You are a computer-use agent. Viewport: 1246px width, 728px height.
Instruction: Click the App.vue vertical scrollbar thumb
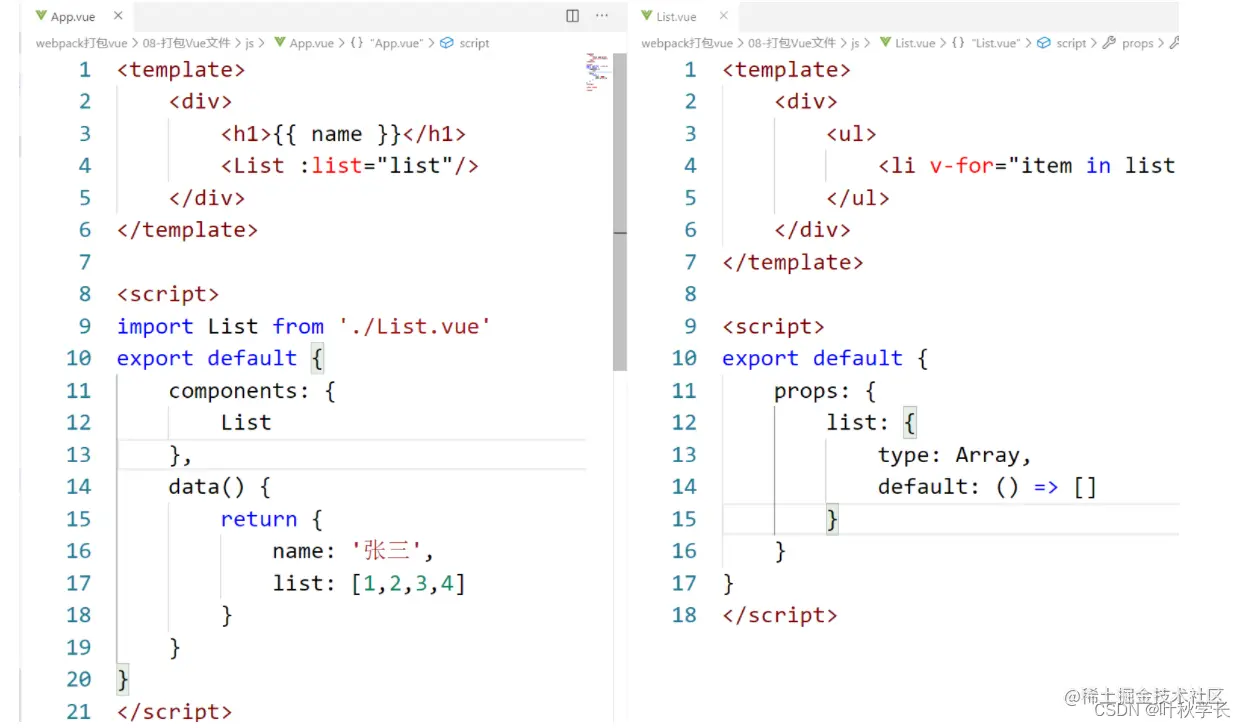coord(620,212)
